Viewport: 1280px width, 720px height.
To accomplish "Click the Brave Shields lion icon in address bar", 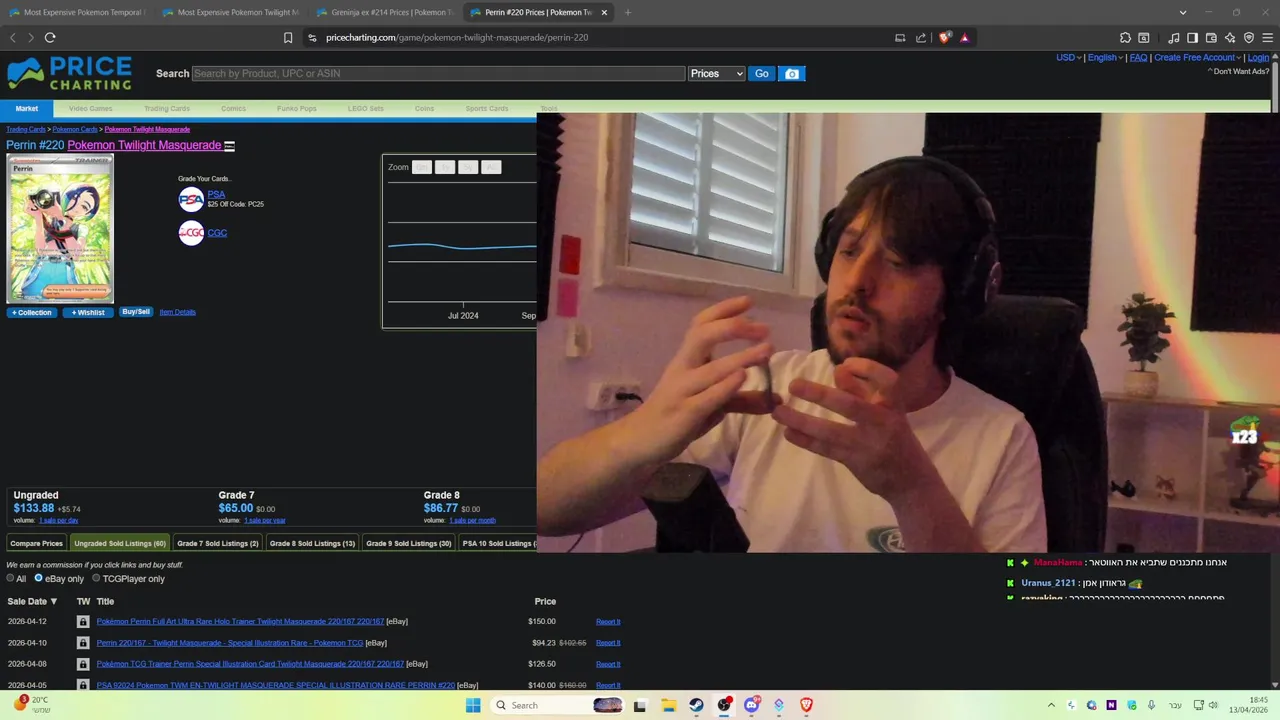I will click(x=945, y=38).
